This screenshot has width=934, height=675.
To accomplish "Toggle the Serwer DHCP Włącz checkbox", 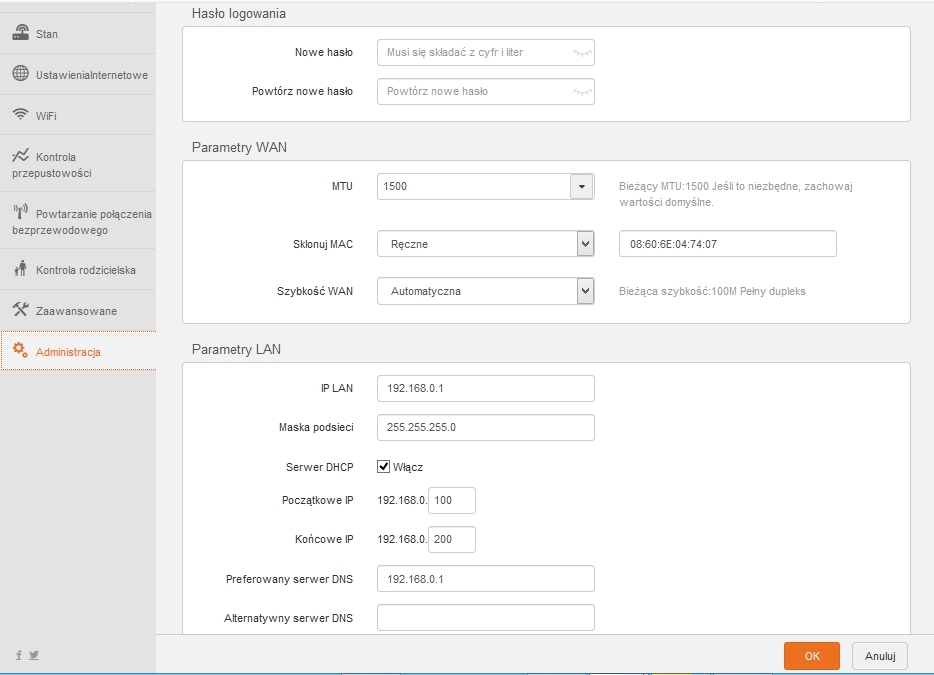I will [x=384, y=466].
